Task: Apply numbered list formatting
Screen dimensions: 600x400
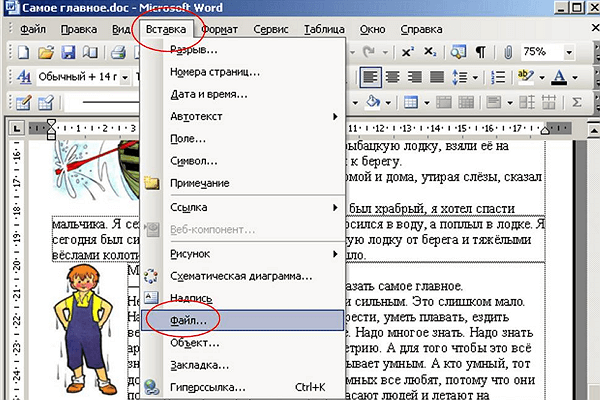Action: coord(499,77)
